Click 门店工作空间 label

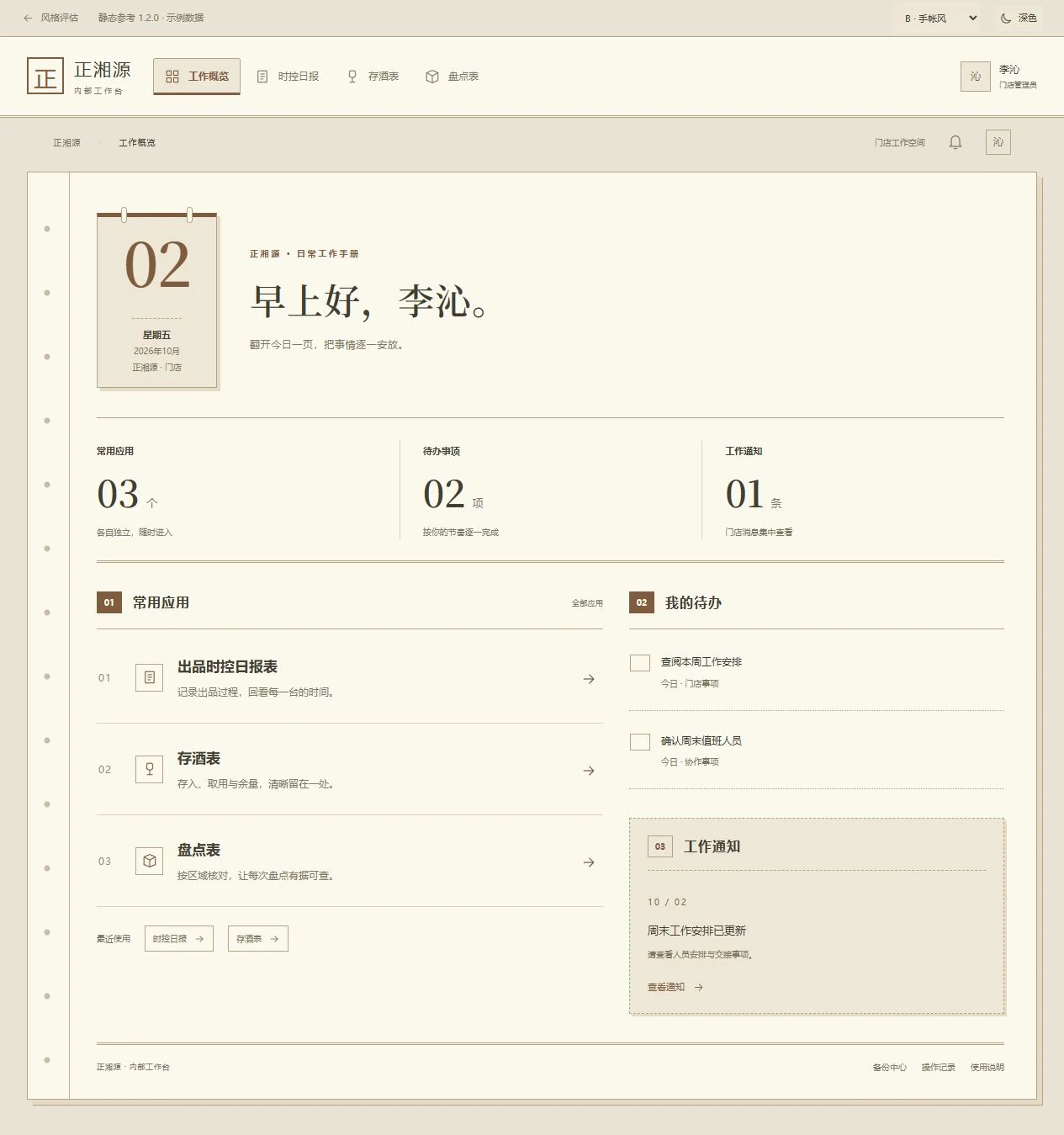click(900, 143)
